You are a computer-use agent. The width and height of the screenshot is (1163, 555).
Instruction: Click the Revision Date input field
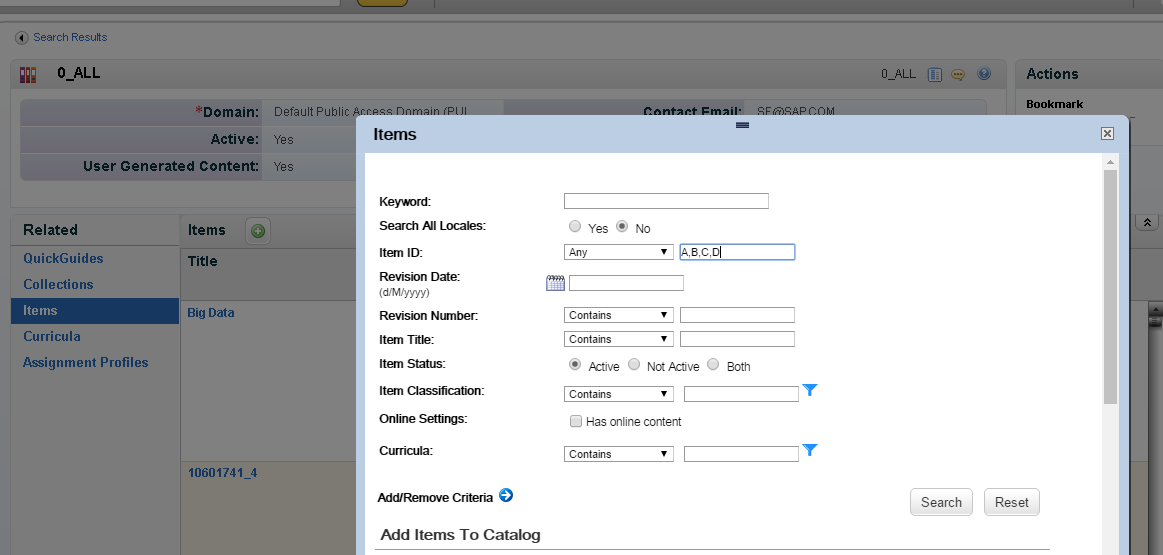pos(626,283)
